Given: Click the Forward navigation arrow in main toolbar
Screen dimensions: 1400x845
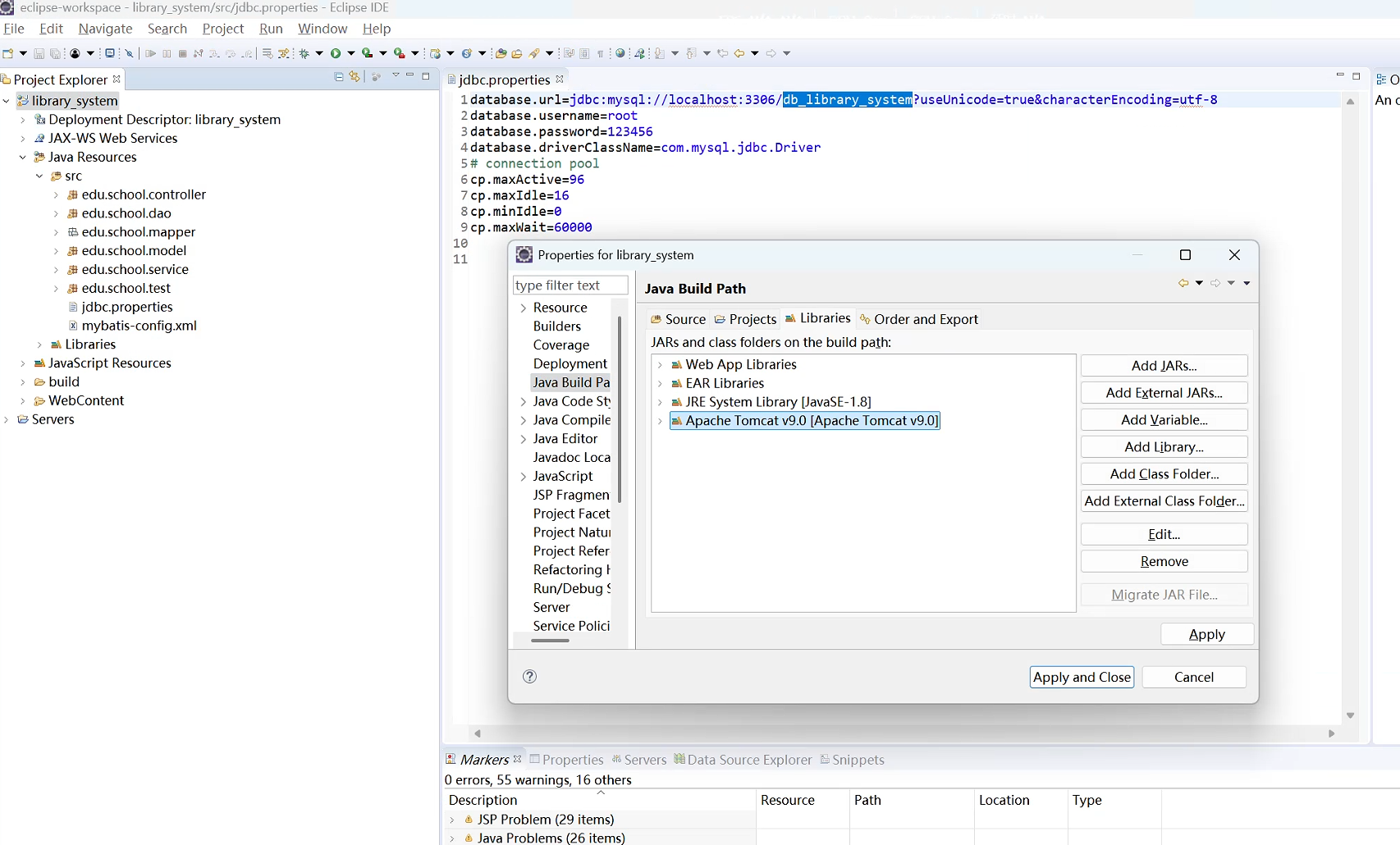Looking at the screenshot, I should click(x=771, y=53).
